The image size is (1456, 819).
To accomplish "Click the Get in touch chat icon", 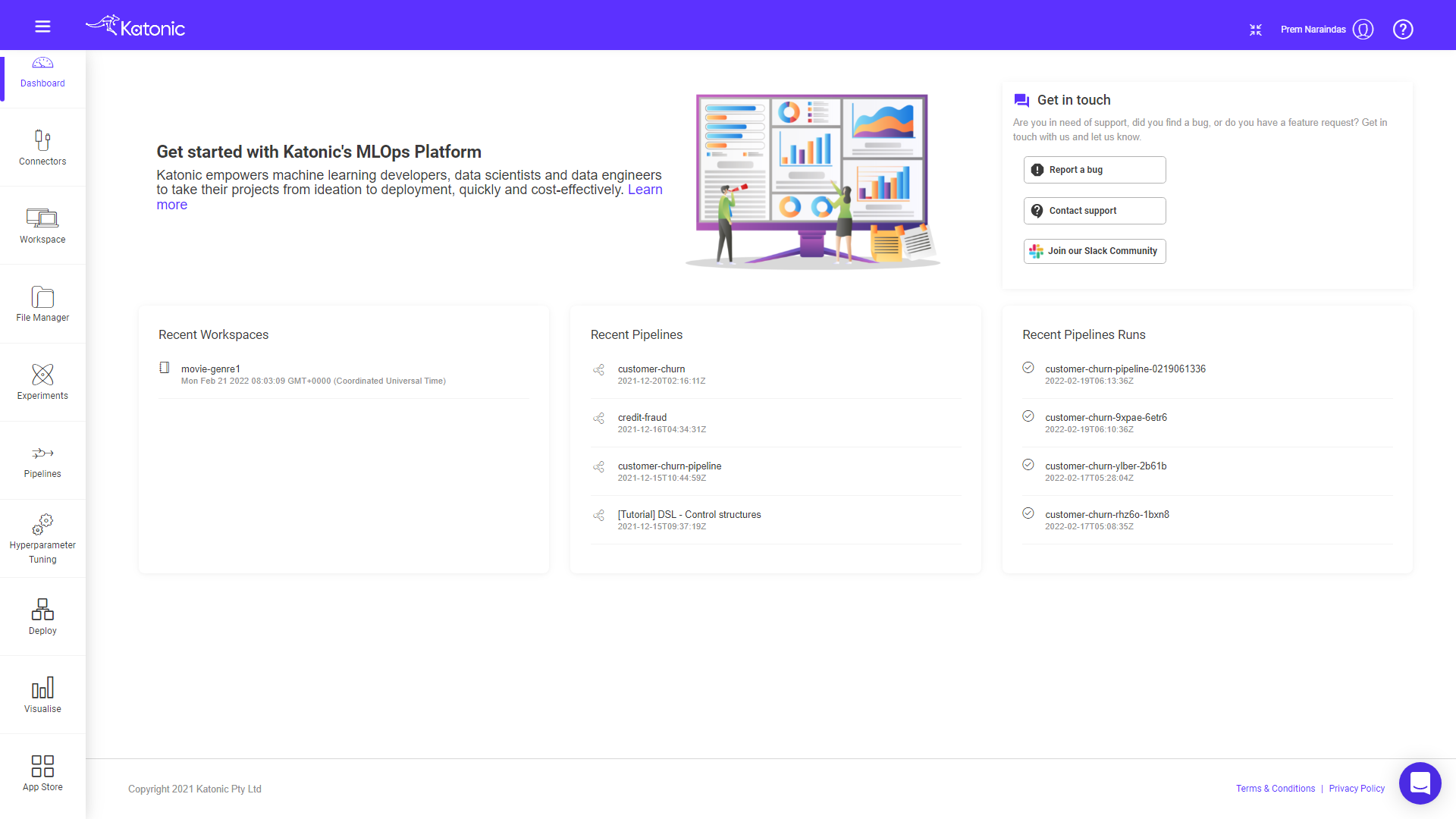I will [x=1021, y=100].
